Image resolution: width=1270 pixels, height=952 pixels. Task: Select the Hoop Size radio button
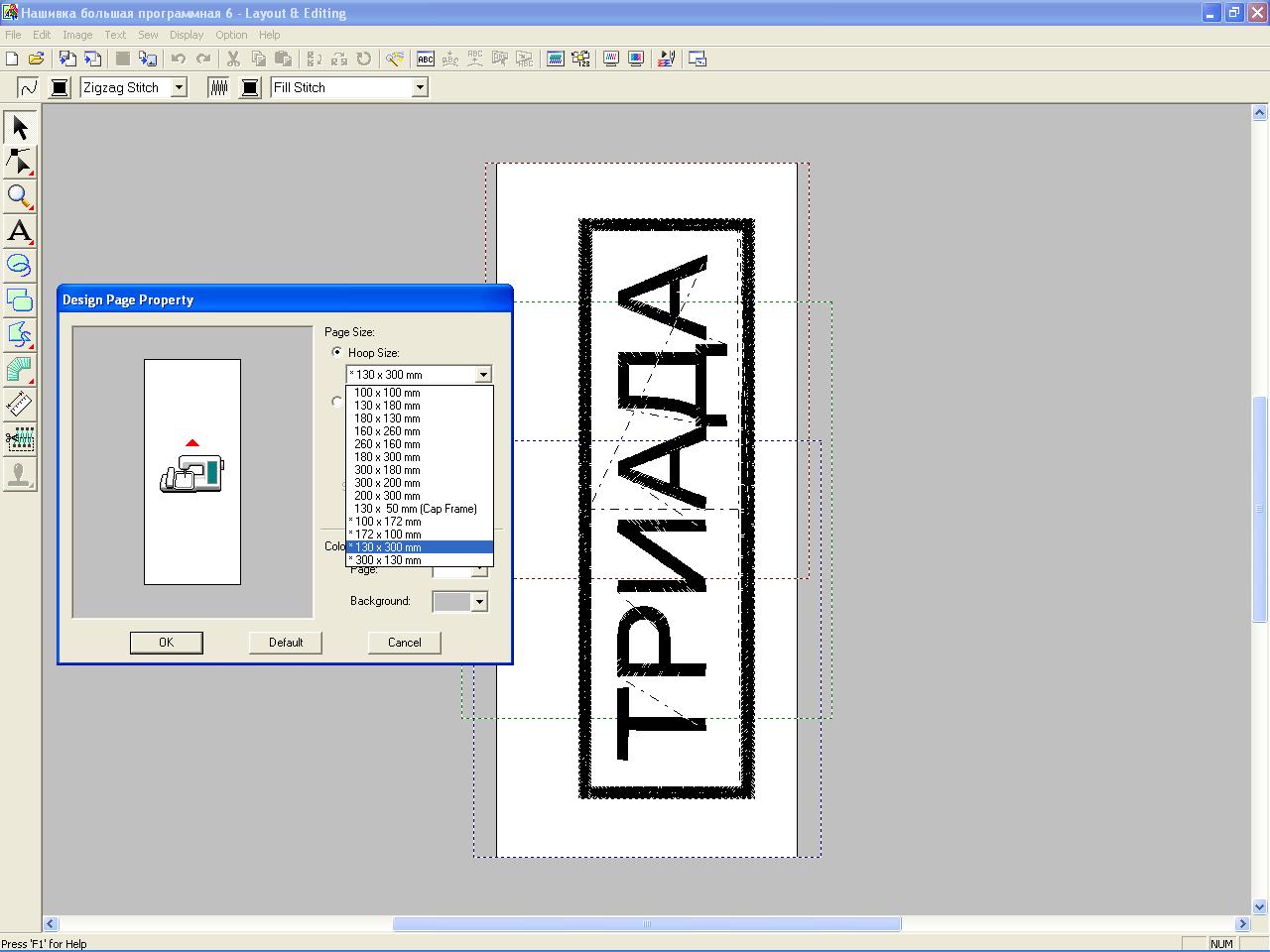point(337,352)
